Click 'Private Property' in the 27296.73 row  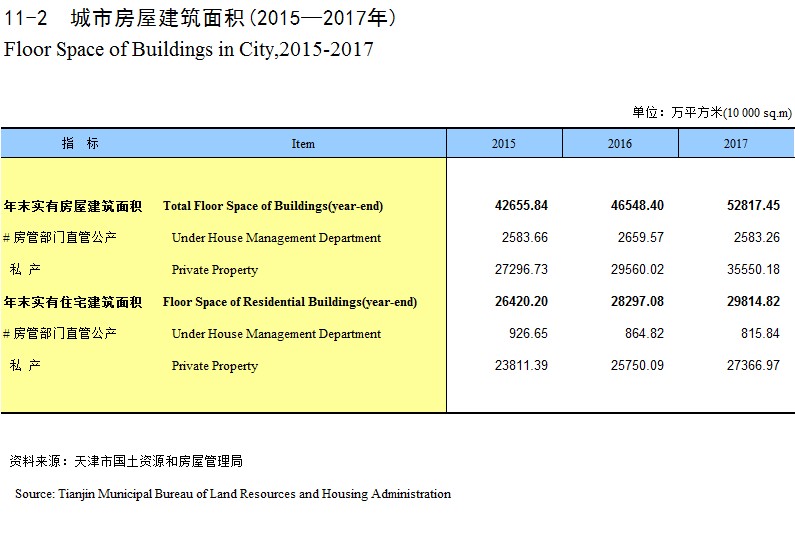point(215,270)
